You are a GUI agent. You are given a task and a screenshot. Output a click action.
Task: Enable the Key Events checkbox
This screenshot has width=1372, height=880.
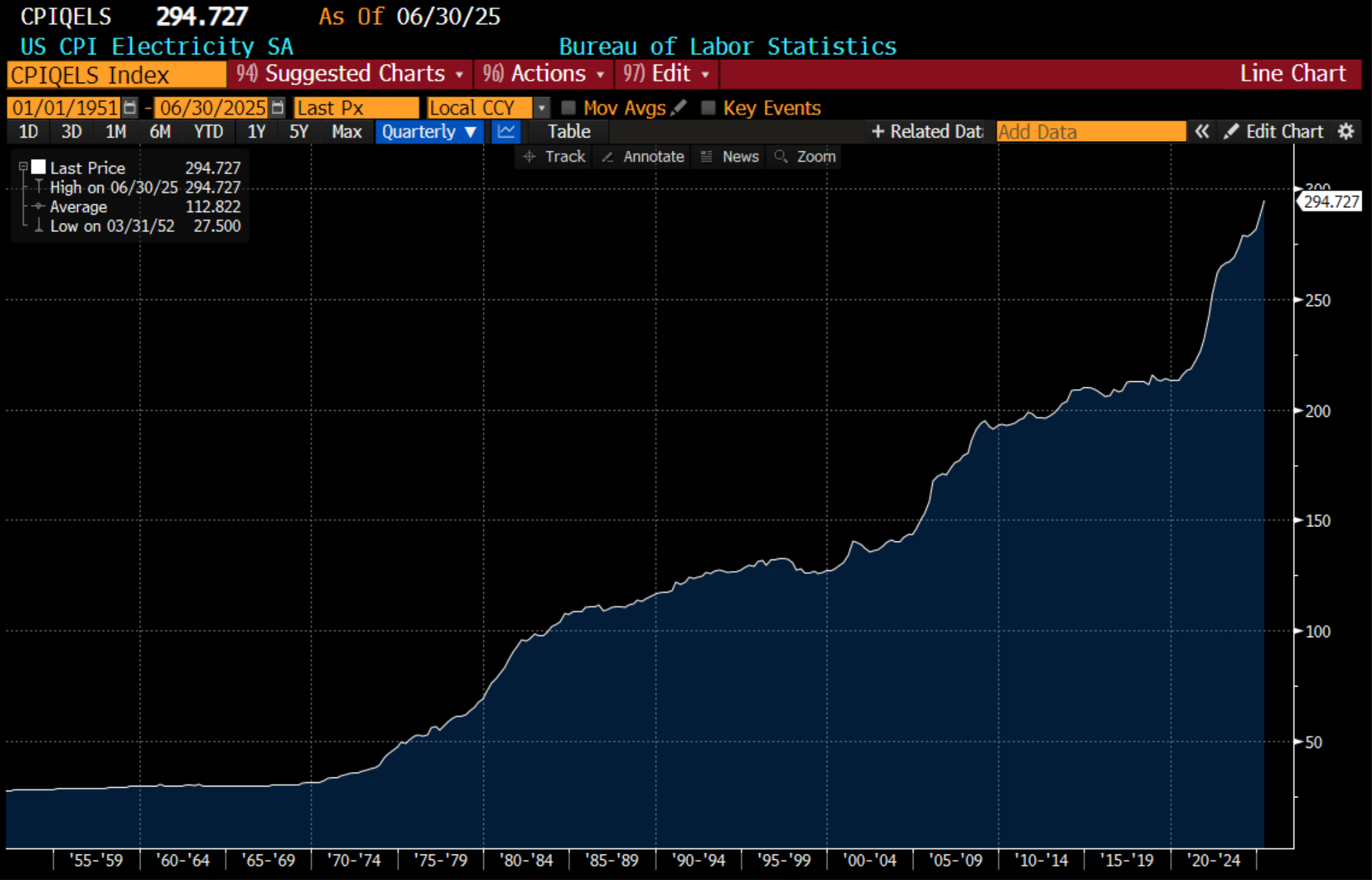(708, 107)
